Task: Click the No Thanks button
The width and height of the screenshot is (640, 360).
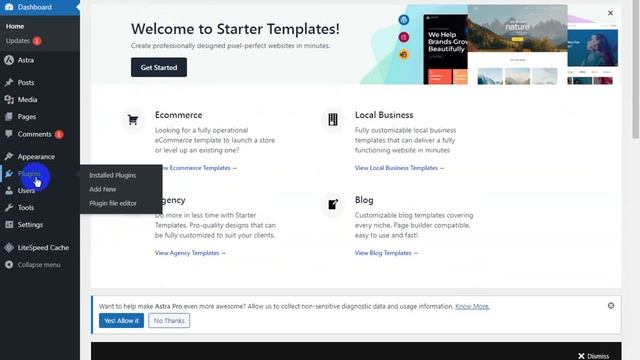Action: 169,321
